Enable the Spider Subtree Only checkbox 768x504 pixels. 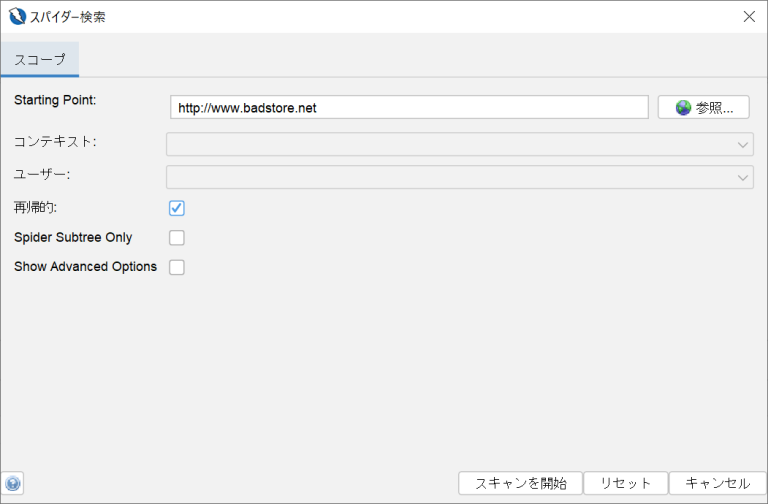pyautogui.click(x=177, y=238)
